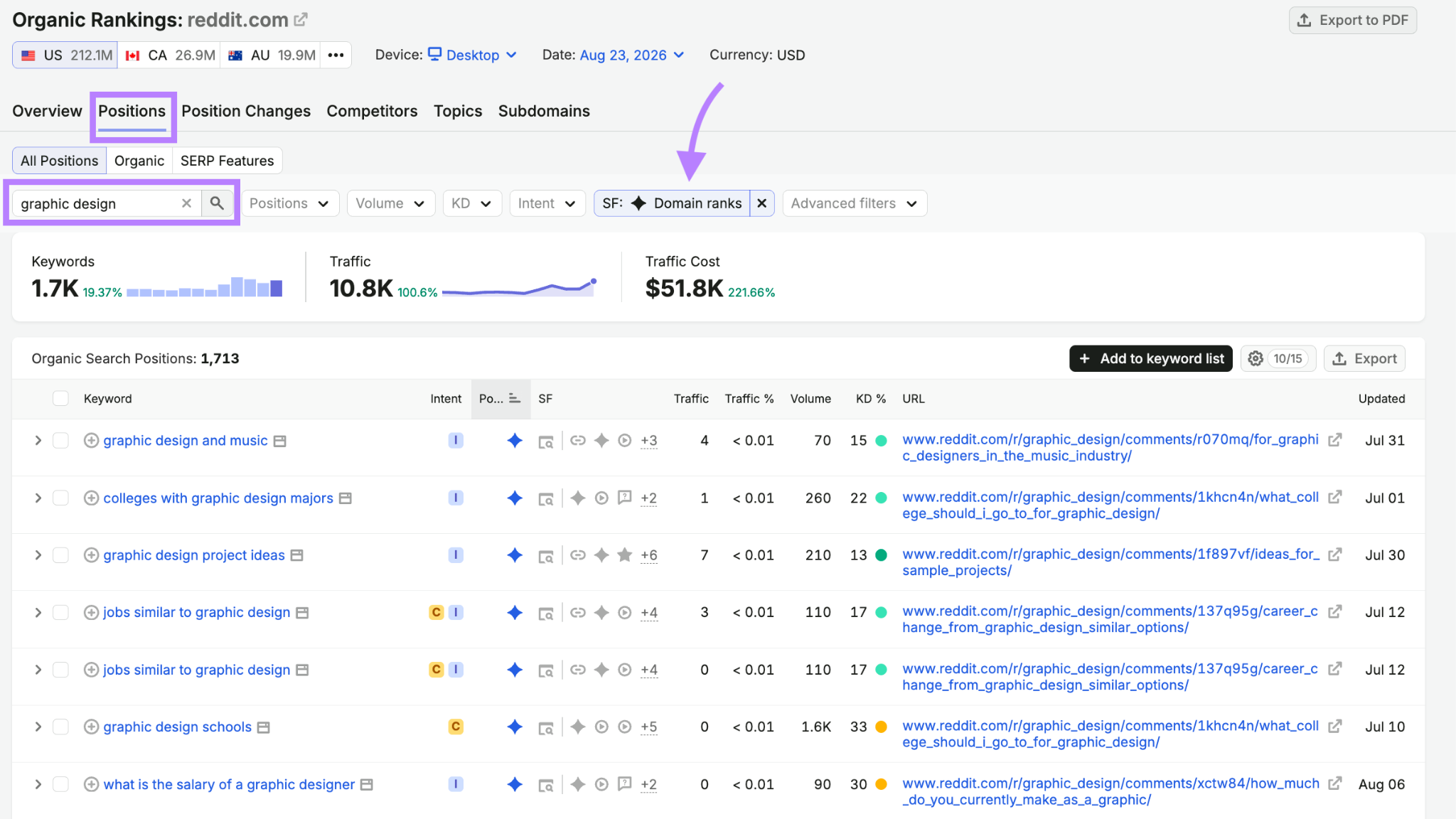Sort by Positions column header
Viewport: 1456px width, 819px height.
[500, 399]
